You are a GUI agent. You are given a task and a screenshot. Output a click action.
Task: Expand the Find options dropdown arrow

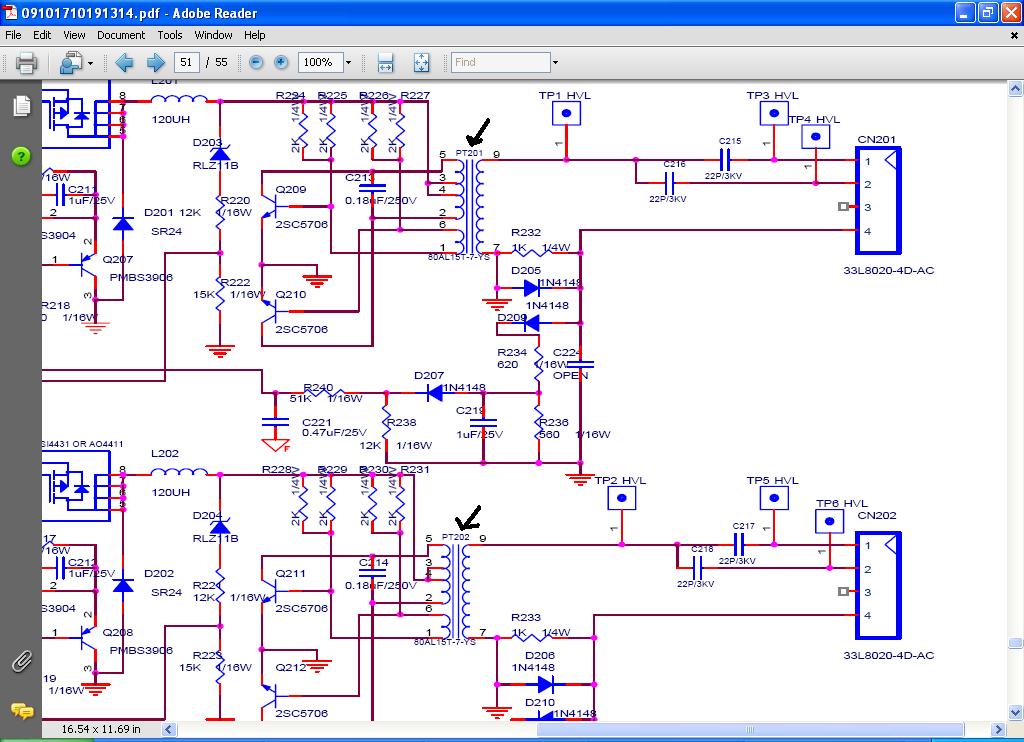coord(555,63)
